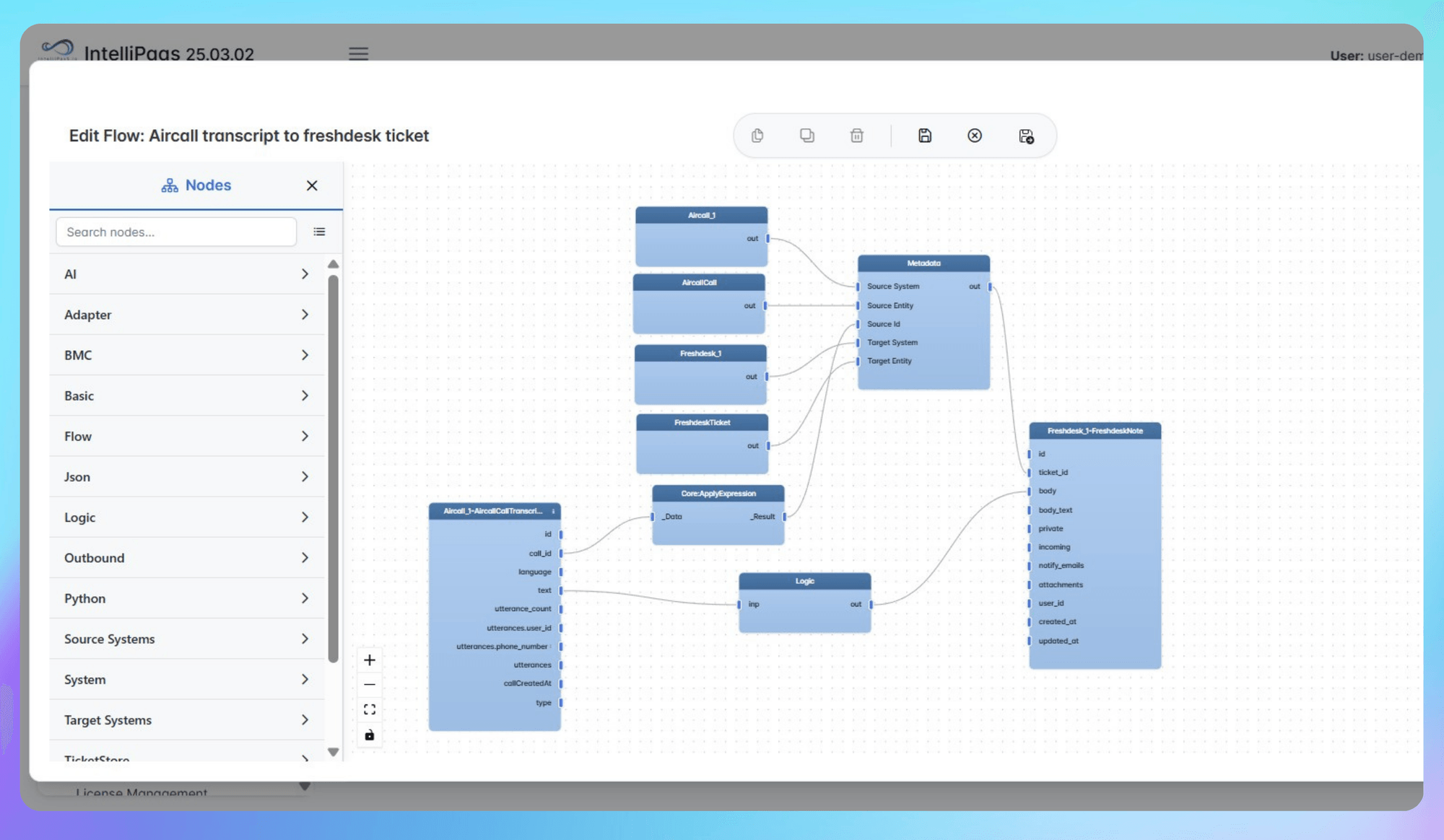Expand the Logic node category
The width and height of the screenshot is (1444, 840).
coord(186,517)
